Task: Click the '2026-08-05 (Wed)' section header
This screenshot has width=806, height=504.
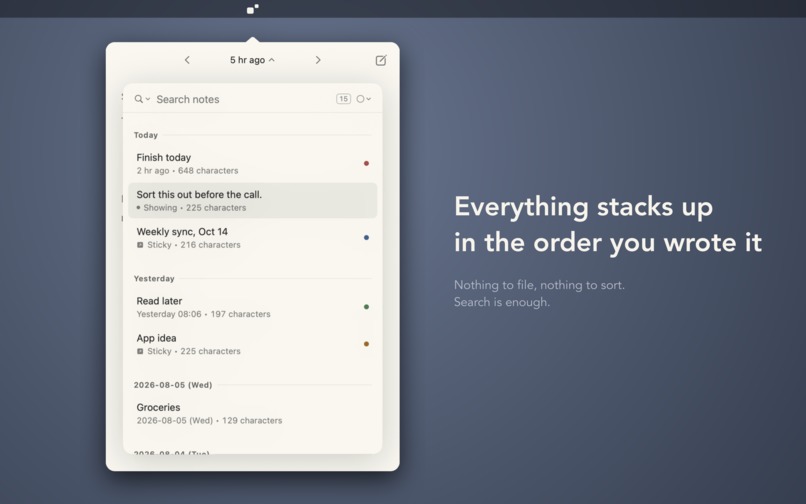Action: click(x=173, y=385)
